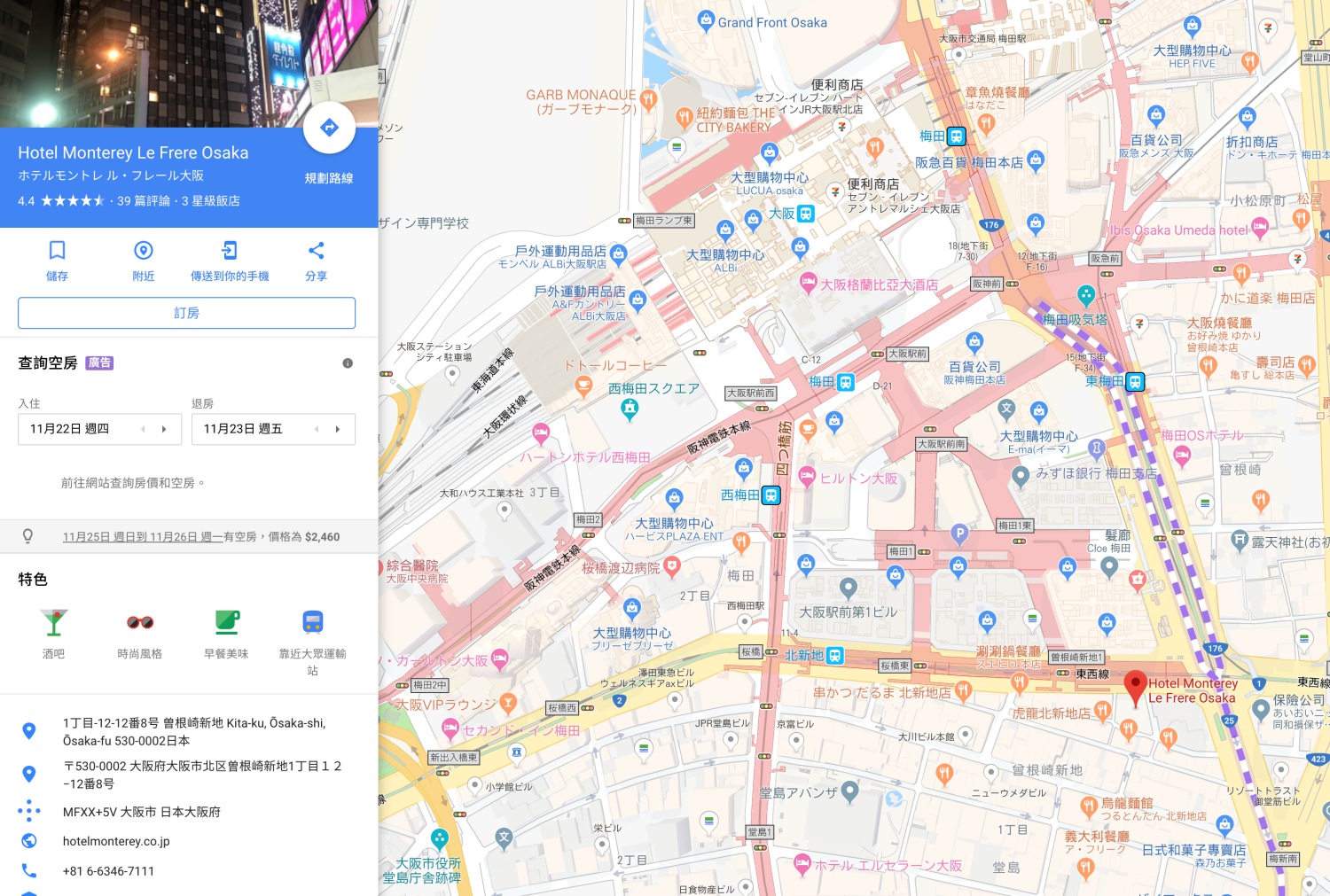1330x896 pixels.
Task: Click the 訂房 booking button
Action: [x=186, y=313]
